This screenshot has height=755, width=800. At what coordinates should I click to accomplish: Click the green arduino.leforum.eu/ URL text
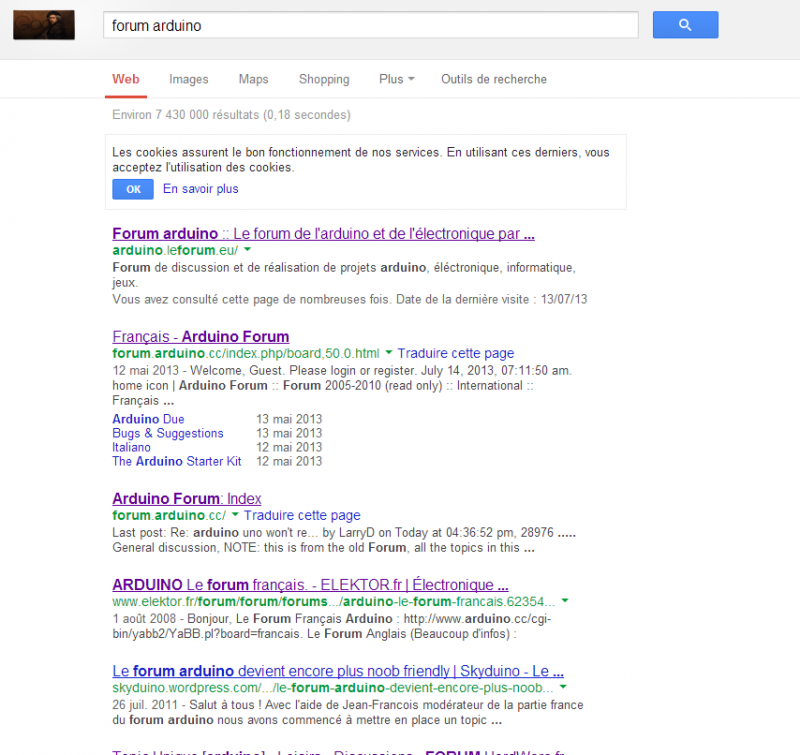coord(175,250)
